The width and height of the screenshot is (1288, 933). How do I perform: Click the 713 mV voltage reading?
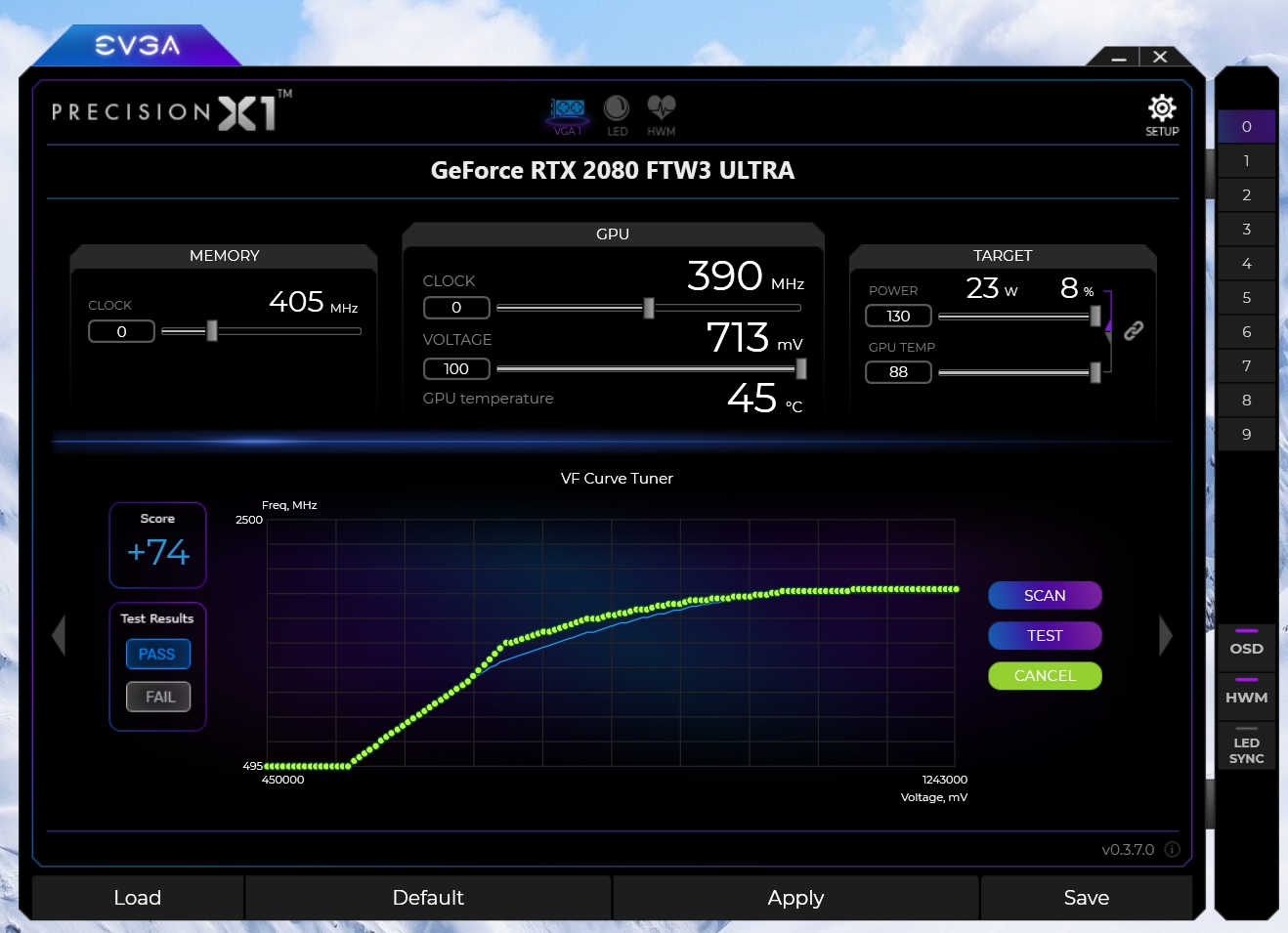[x=754, y=338]
